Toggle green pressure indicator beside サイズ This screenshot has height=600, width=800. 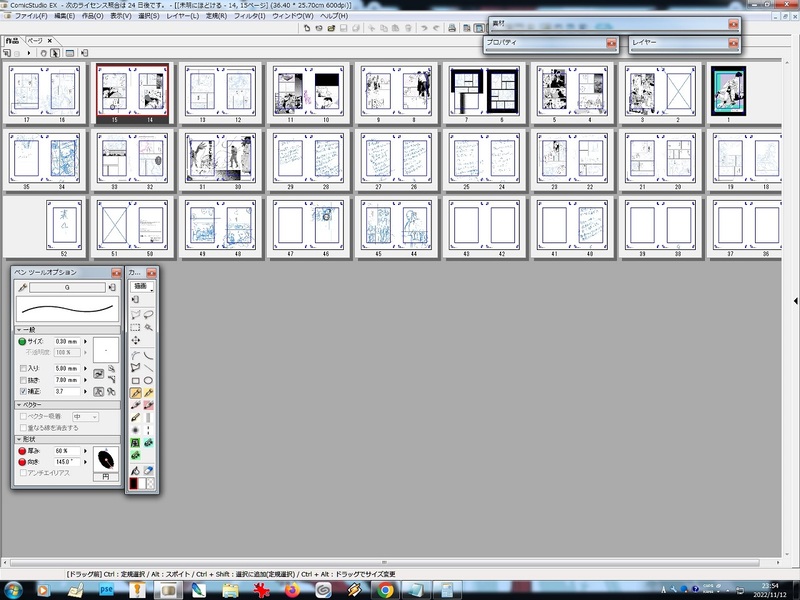(x=22, y=341)
